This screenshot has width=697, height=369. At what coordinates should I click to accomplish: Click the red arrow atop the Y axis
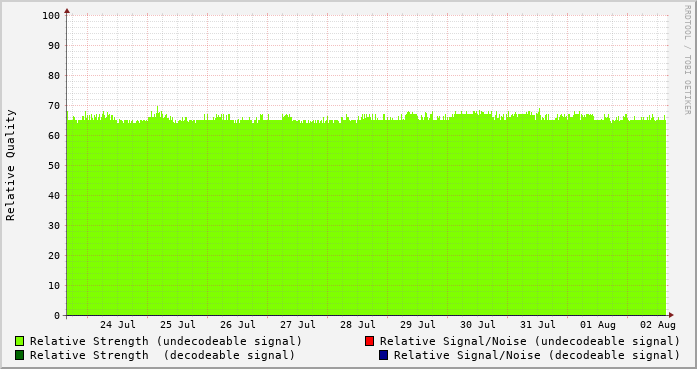pyautogui.click(x=67, y=11)
